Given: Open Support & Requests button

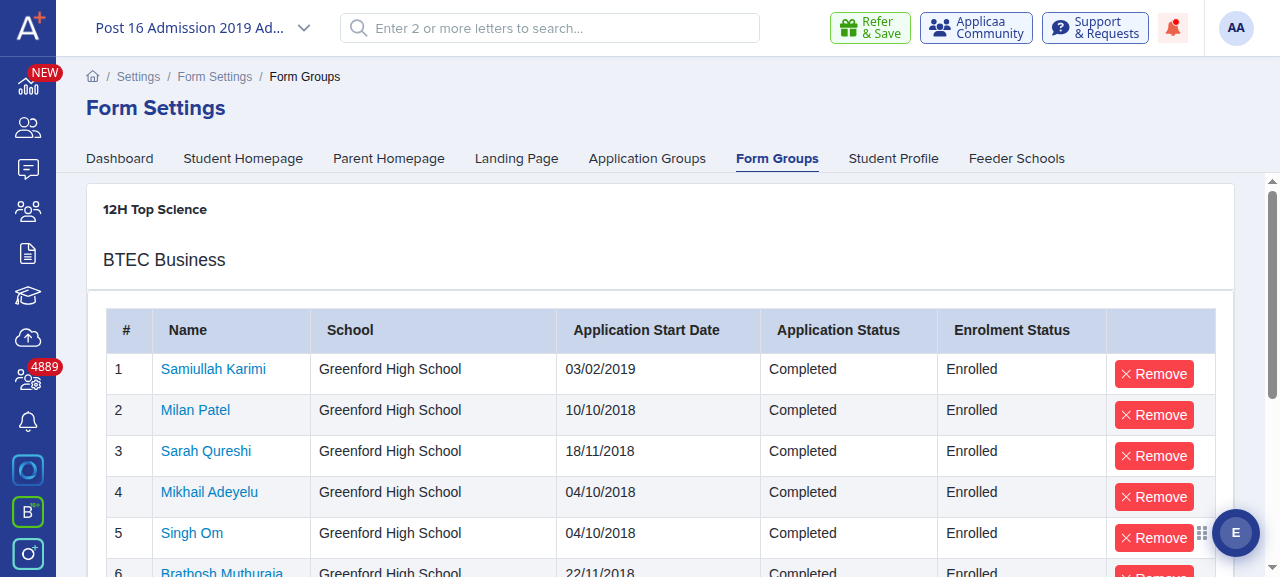Looking at the screenshot, I should 1095,28.
